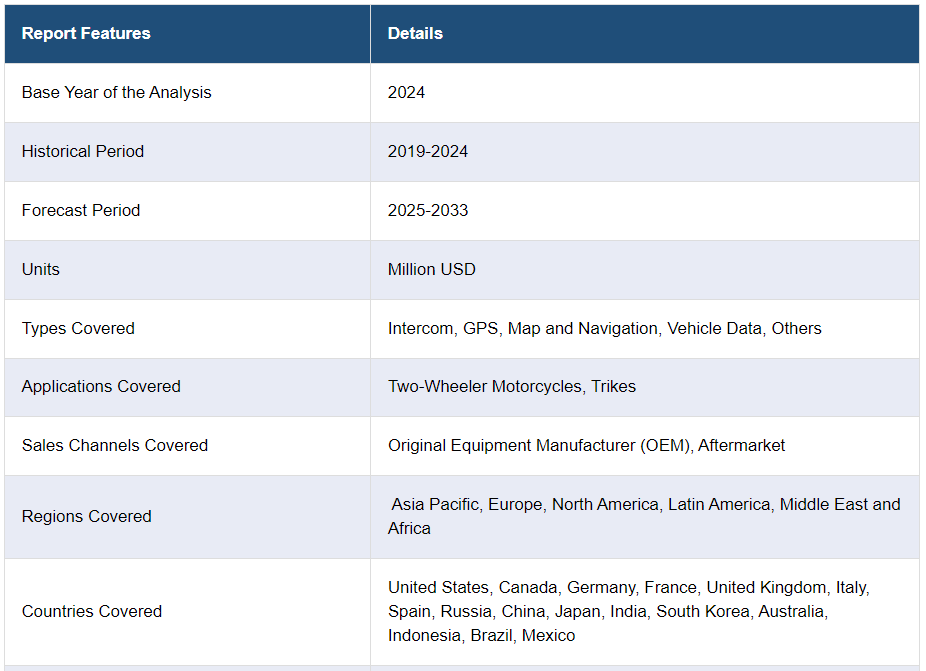The height and width of the screenshot is (671, 926).
Task: Select the Regions Covered row label
Action: tap(87, 516)
